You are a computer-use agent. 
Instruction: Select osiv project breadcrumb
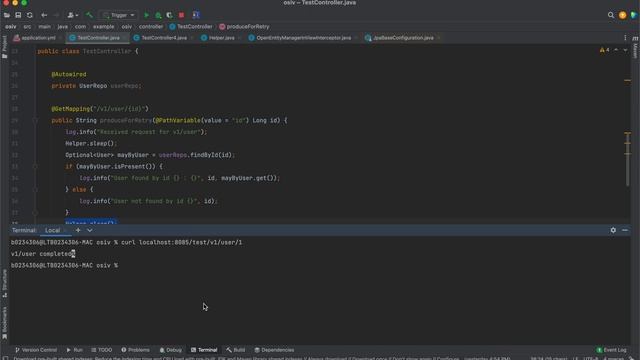coord(11,27)
